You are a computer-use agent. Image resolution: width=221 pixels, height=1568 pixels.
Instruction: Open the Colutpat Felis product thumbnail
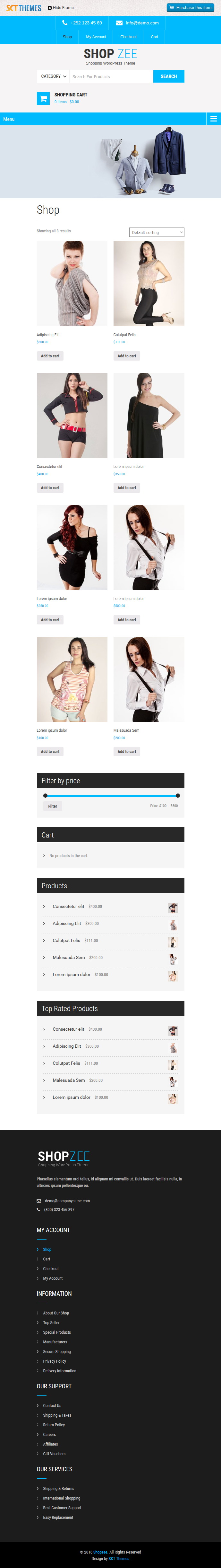tap(149, 284)
